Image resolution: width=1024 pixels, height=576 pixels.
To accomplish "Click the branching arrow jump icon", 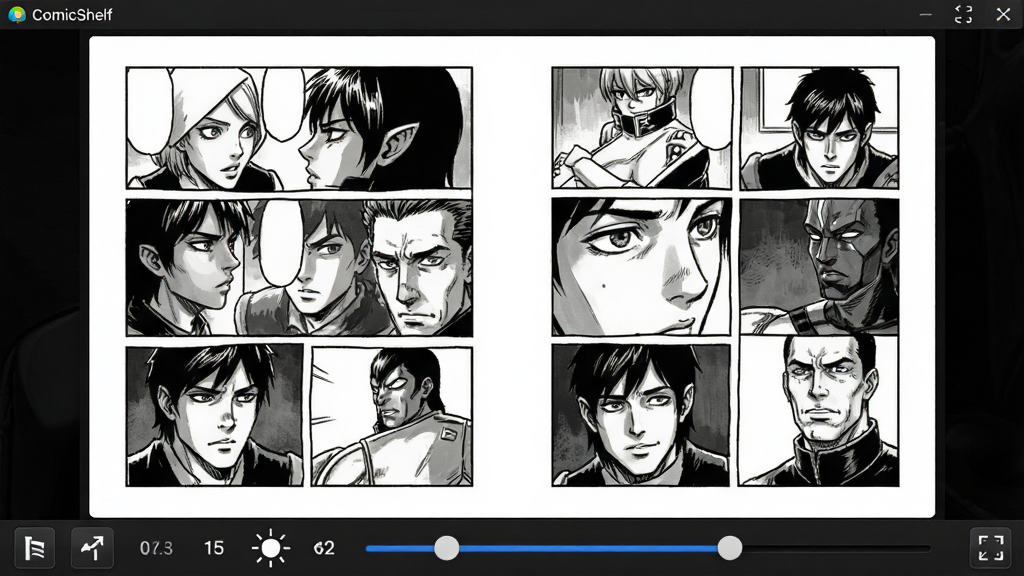I will coord(92,548).
